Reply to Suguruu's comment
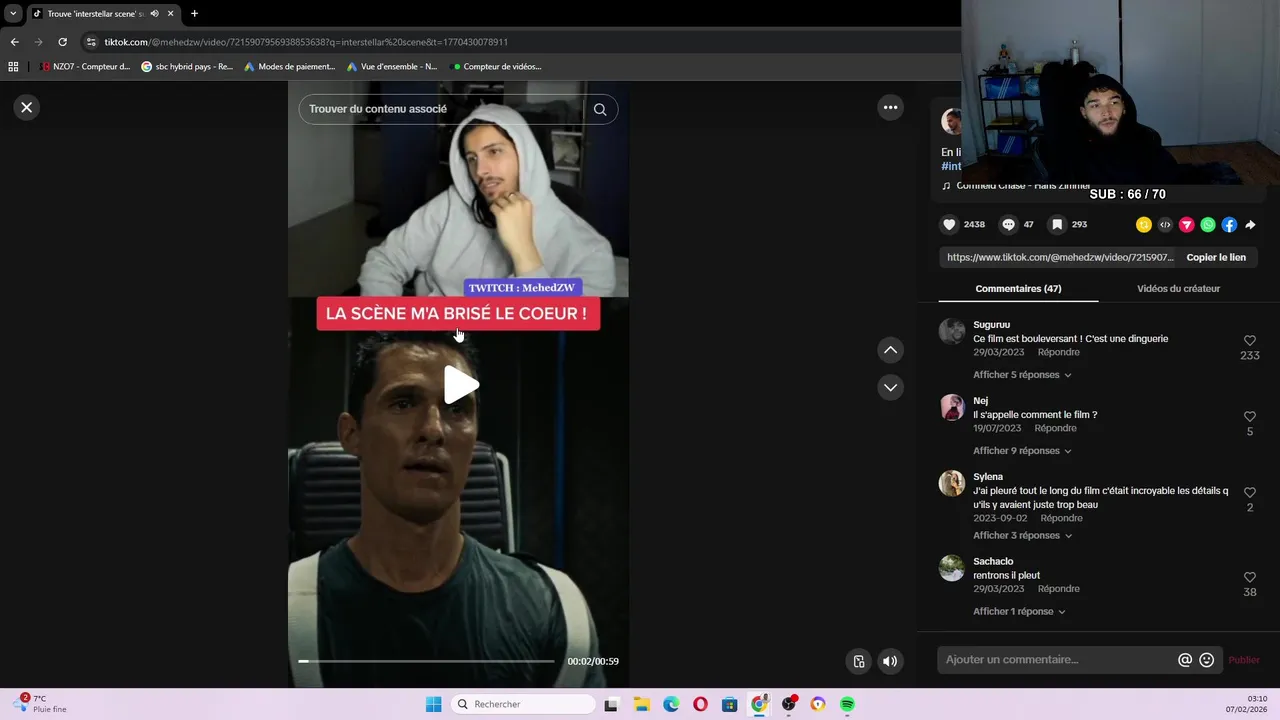Viewport: 1280px width, 720px height. pyautogui.click(x=1058, y=352)
